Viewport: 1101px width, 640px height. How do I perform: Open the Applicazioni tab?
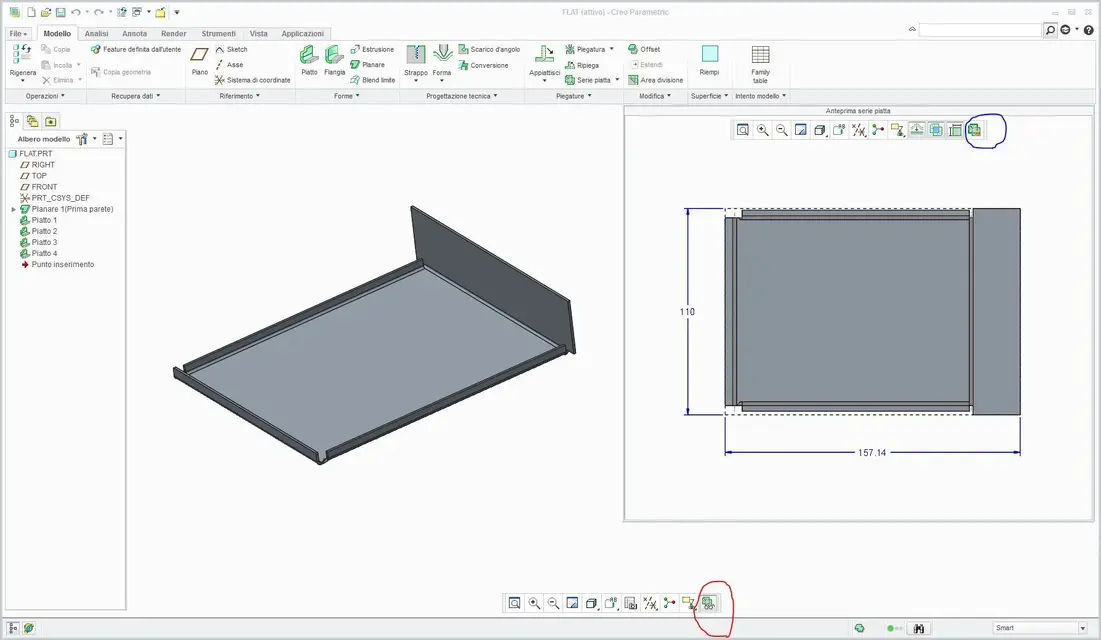303,34
